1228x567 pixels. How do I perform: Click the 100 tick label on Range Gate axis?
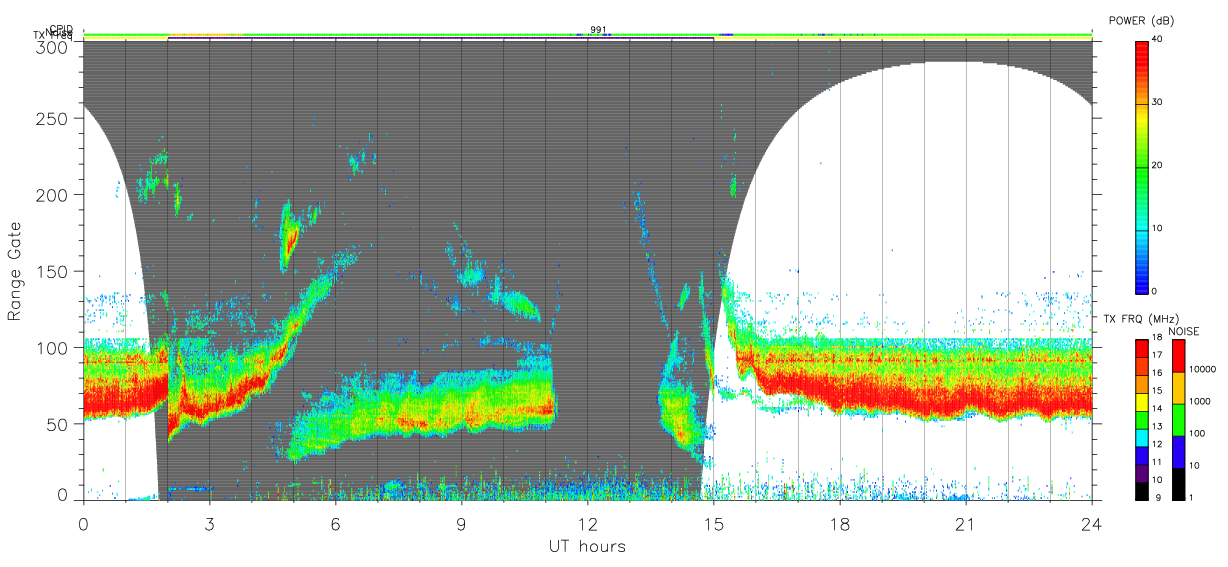(x=53, y=348)
